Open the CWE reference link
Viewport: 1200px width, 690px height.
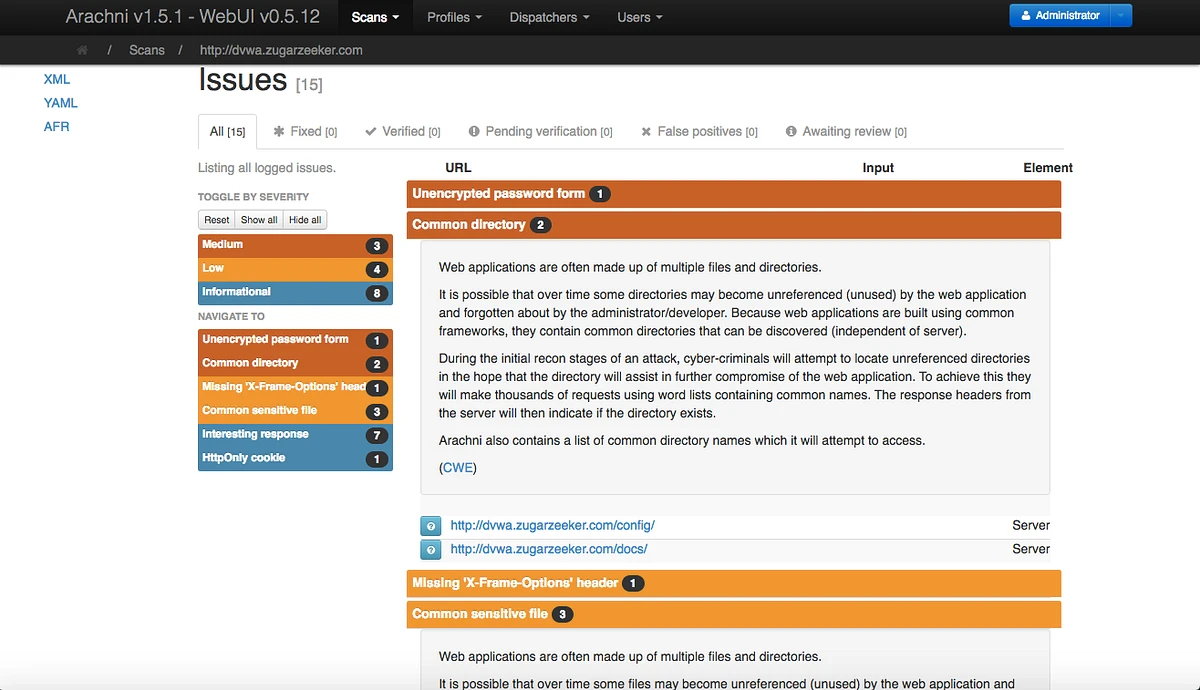457,467
